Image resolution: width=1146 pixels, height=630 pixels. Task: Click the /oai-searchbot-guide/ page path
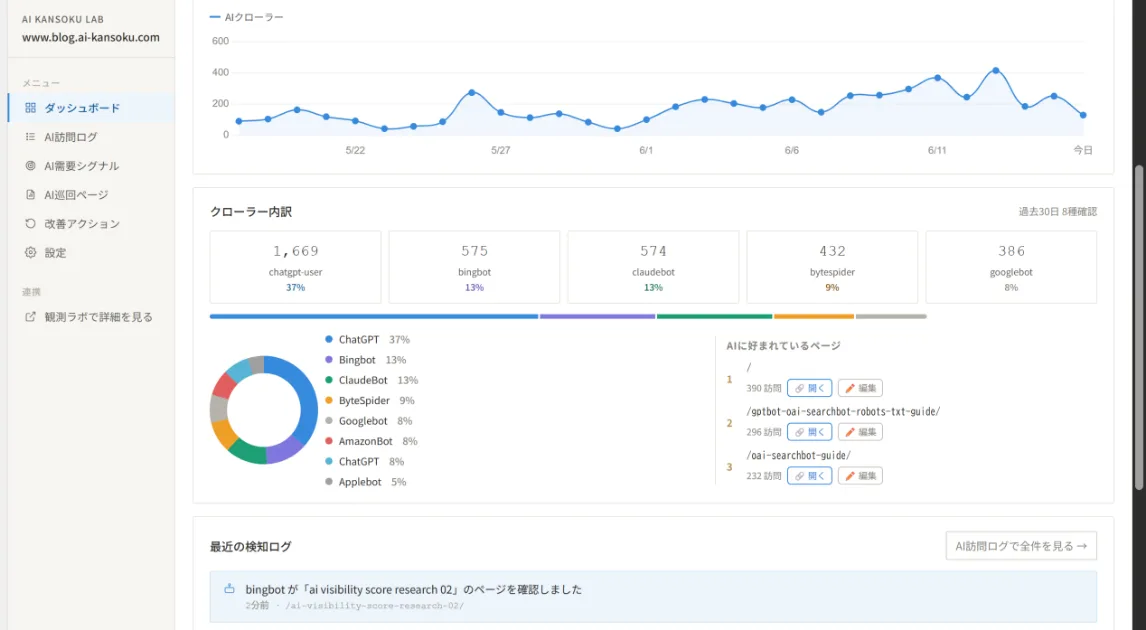[x=799, y=455]
